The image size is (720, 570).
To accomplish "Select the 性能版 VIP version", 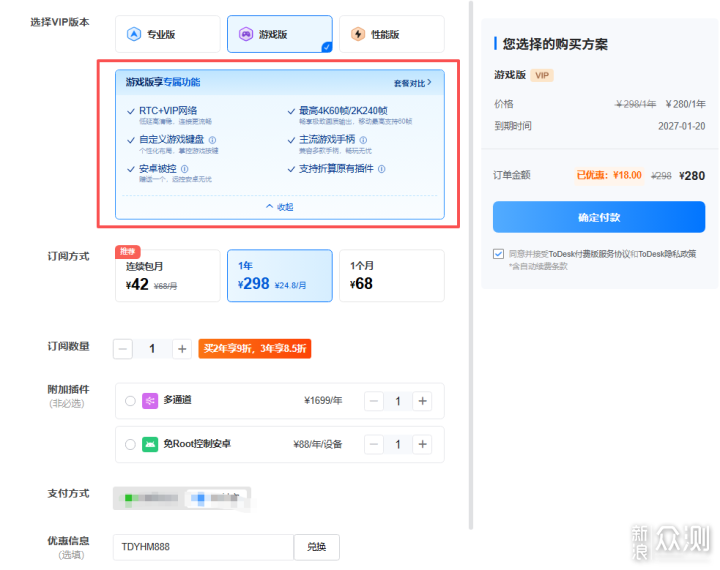I will [392, 34].
